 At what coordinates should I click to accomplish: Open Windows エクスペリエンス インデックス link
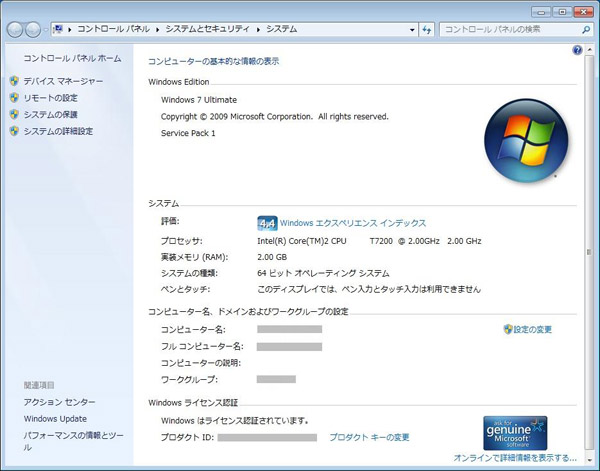[x=353, y=223]
